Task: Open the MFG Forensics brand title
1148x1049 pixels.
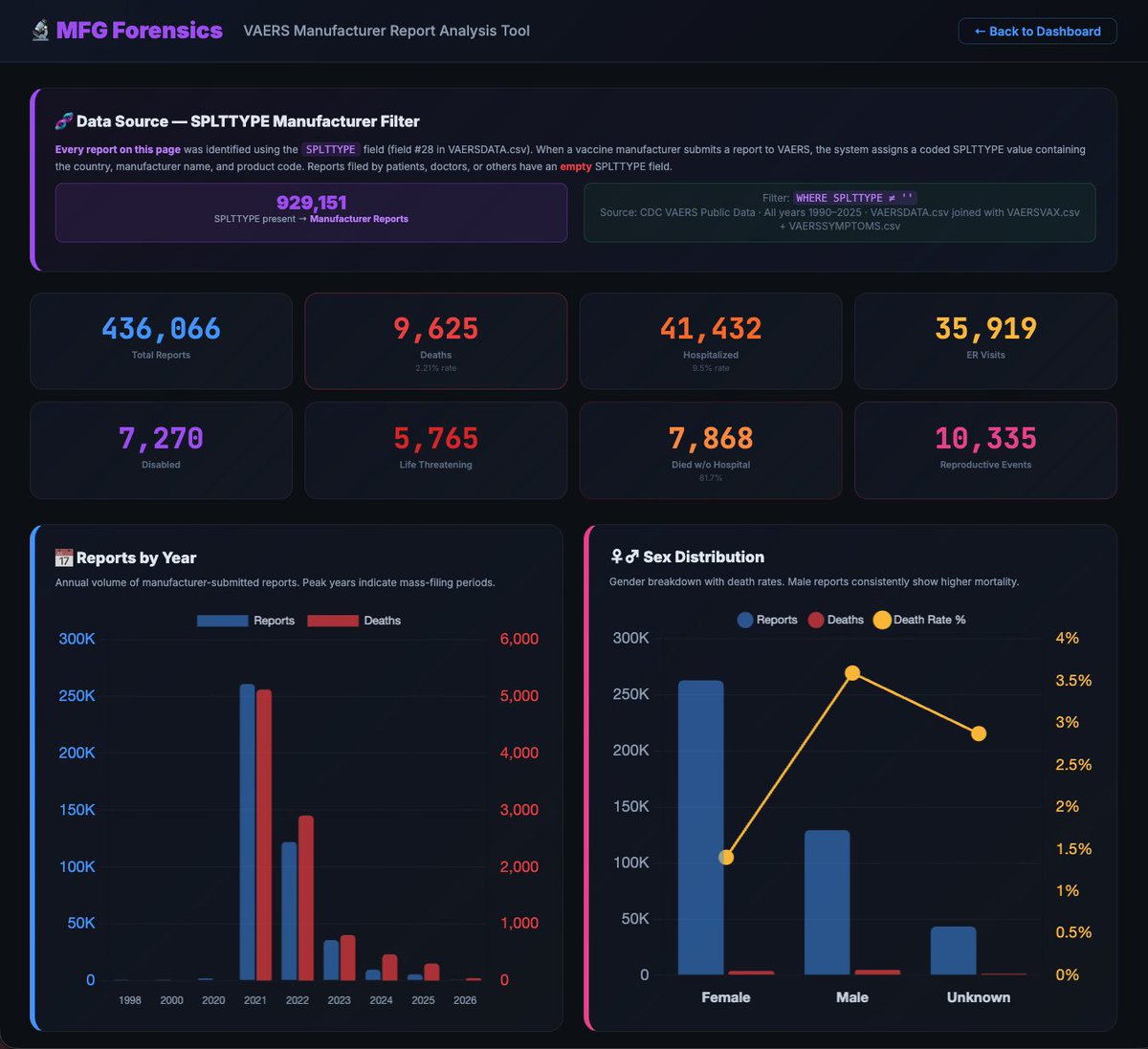Action: click(x=139, y=31)
